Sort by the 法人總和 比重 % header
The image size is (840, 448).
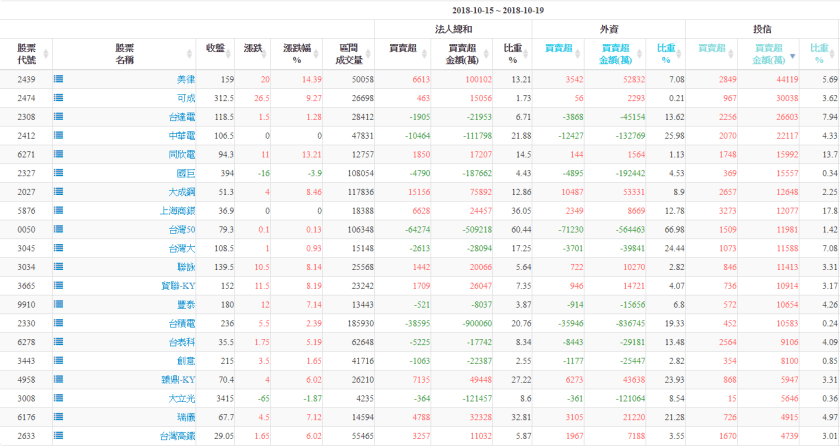511,54
